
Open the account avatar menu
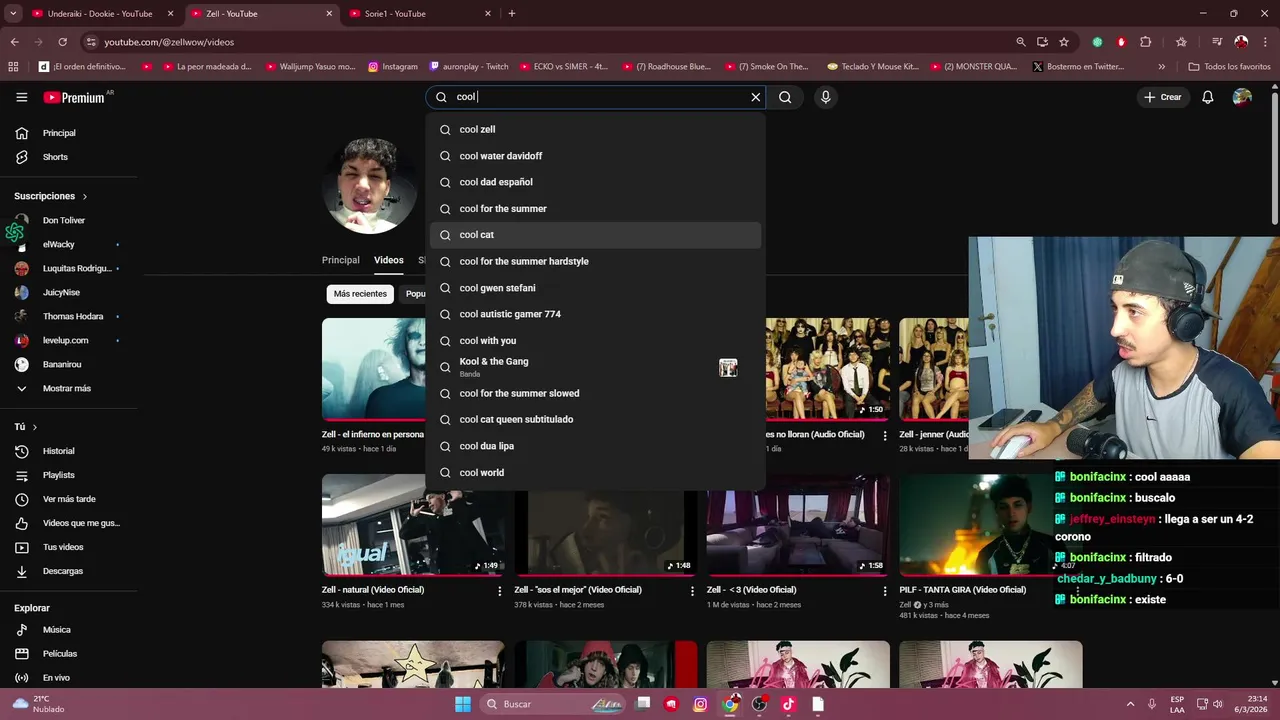[x=1242, y=97]
